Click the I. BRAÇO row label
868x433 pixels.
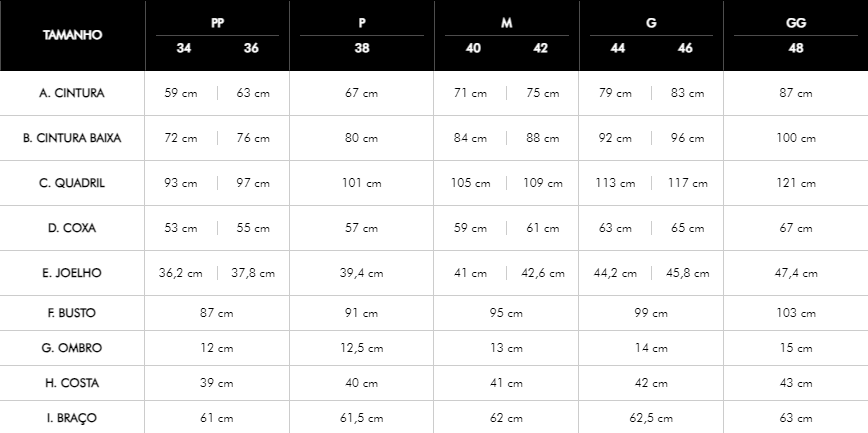[72, 418]
